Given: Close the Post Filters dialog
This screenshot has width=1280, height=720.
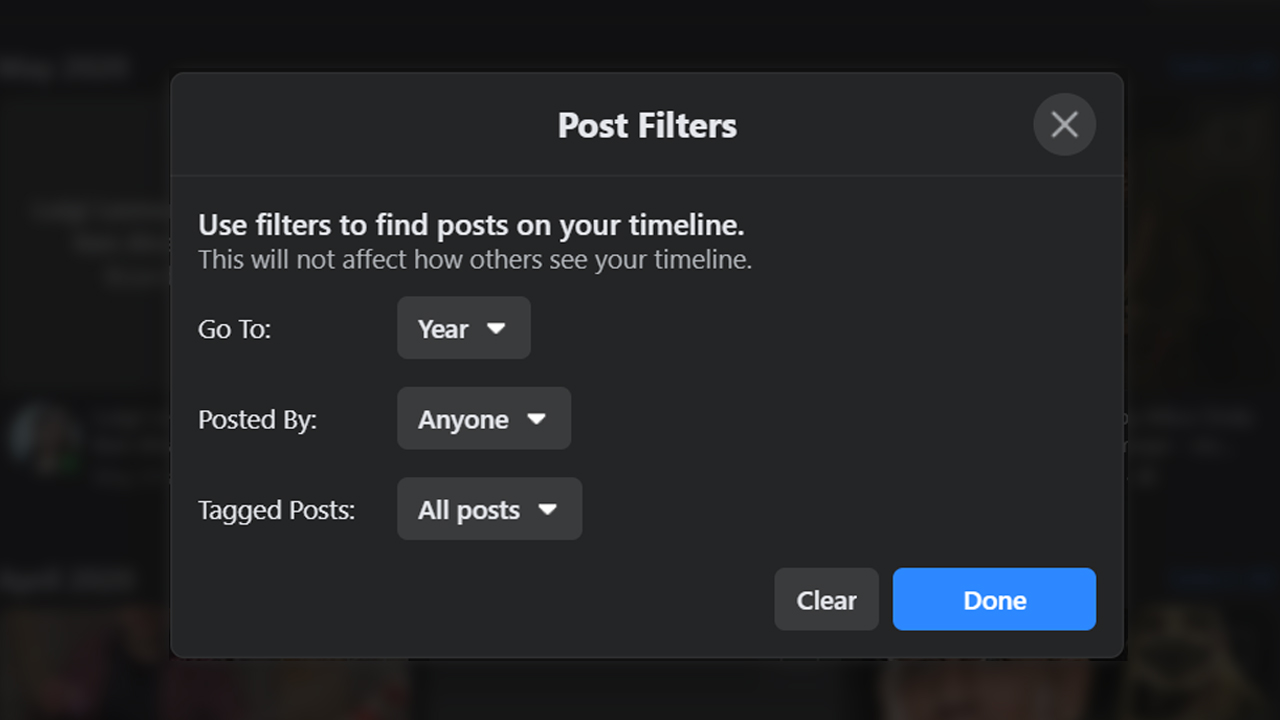Looking at the screenshot, I should [x=1064, y=124].
